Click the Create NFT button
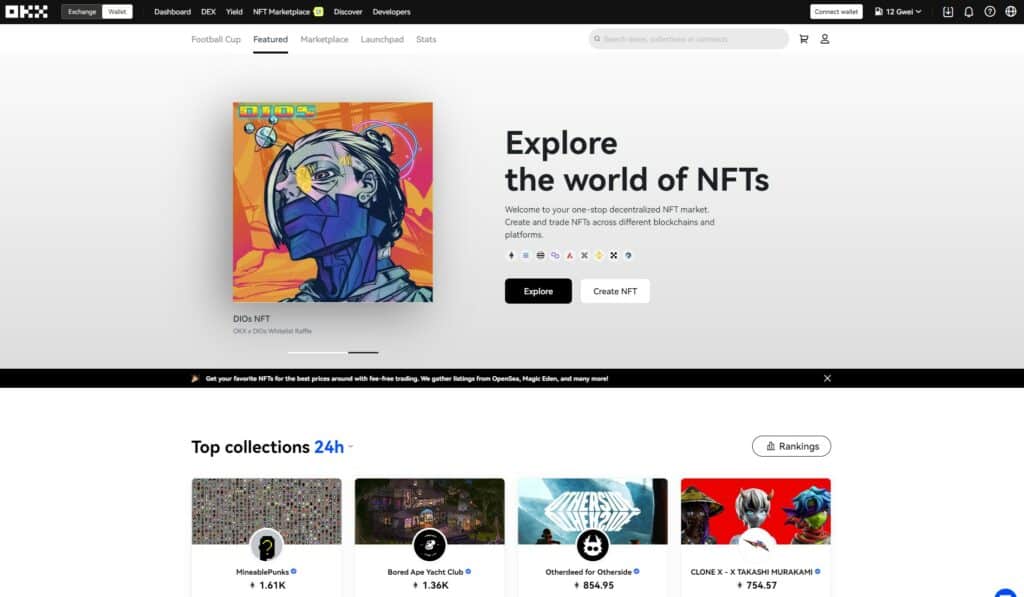This screenshot has height=597, width=1024. 614,291
